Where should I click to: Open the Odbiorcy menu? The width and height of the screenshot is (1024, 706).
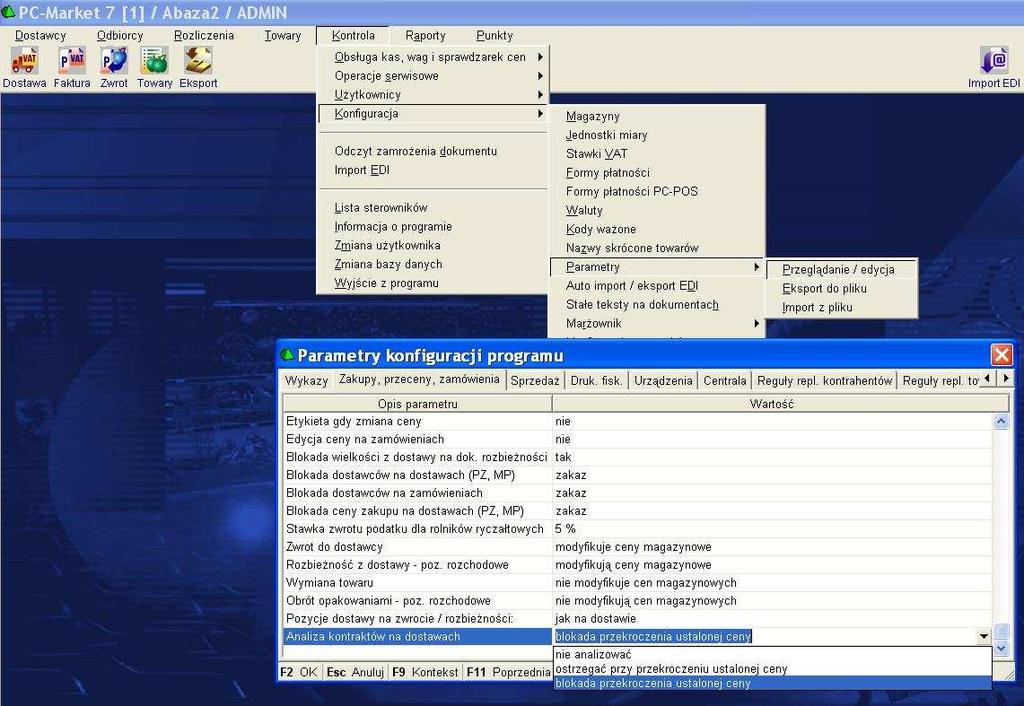click(120, 35)
